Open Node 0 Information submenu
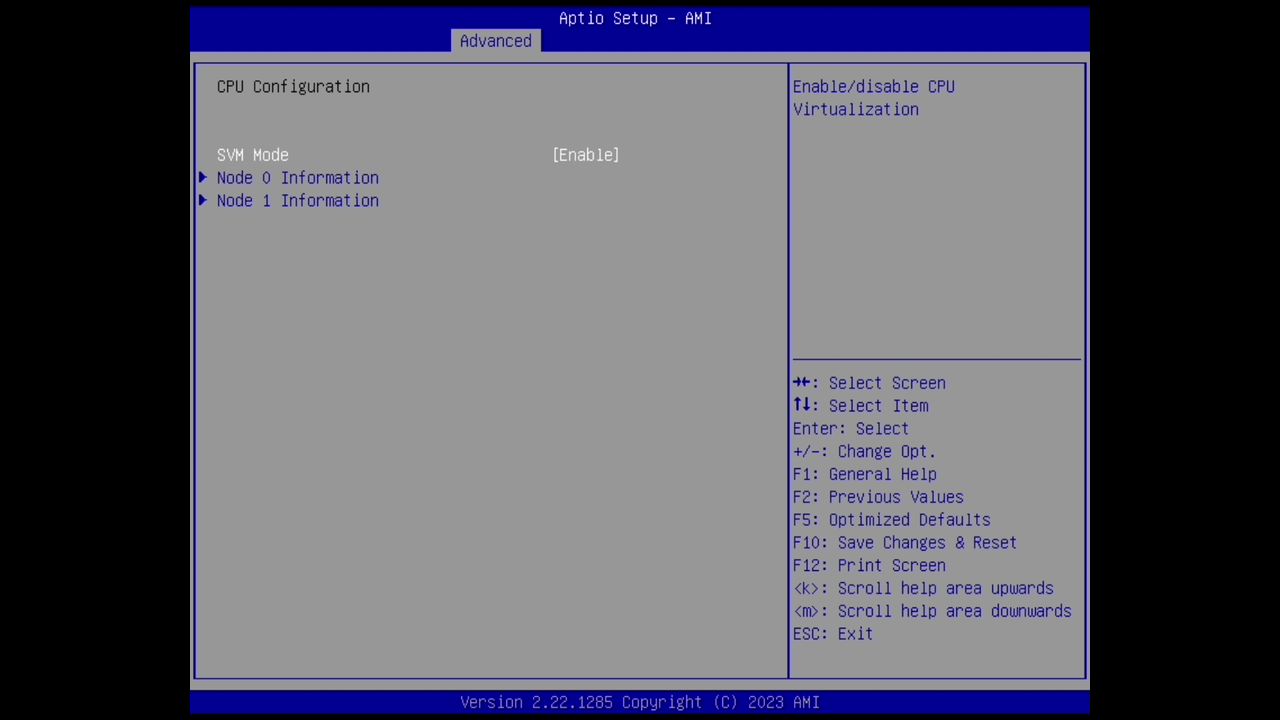 298,178
